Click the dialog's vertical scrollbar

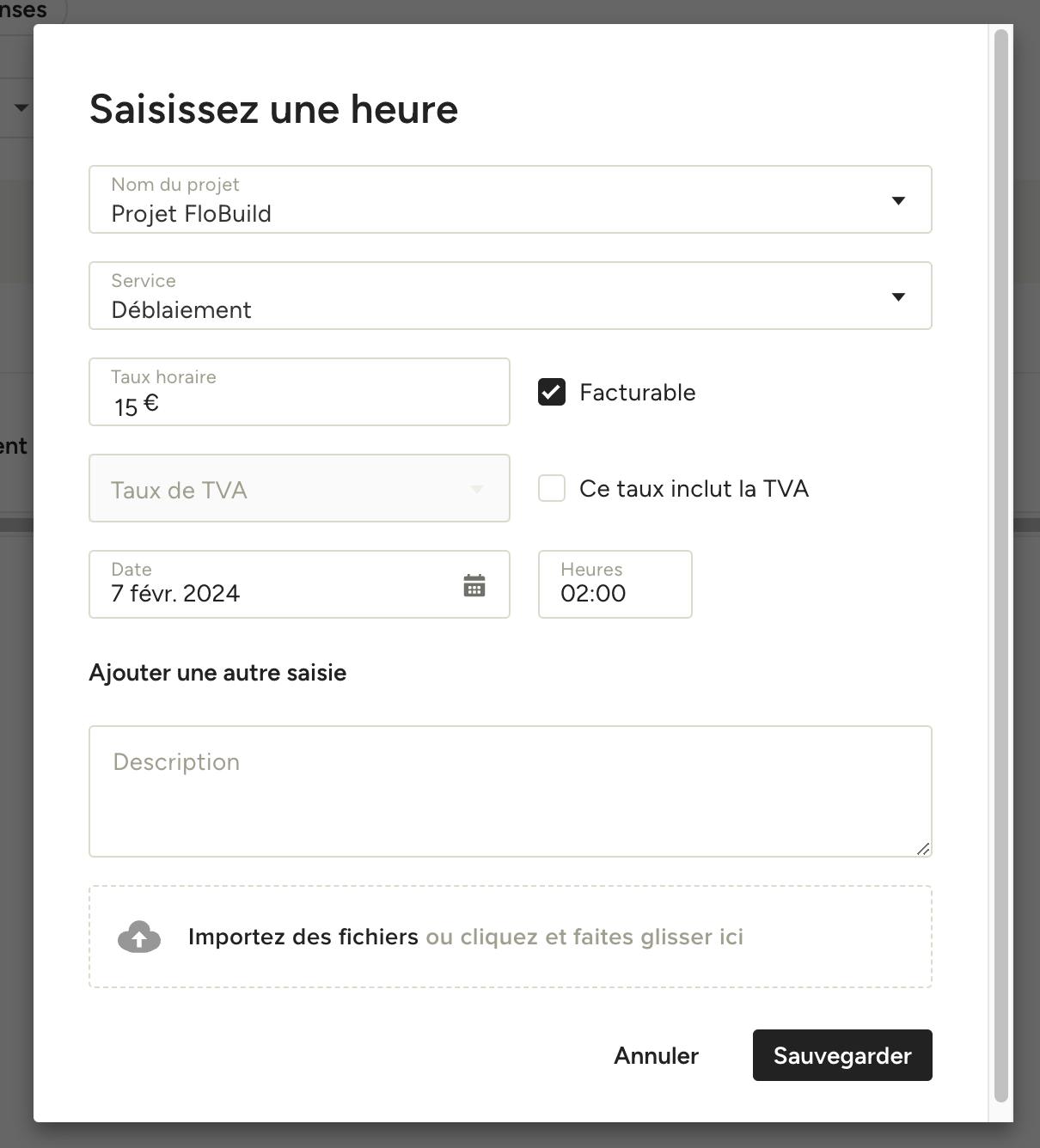(x=1000, y=565)
